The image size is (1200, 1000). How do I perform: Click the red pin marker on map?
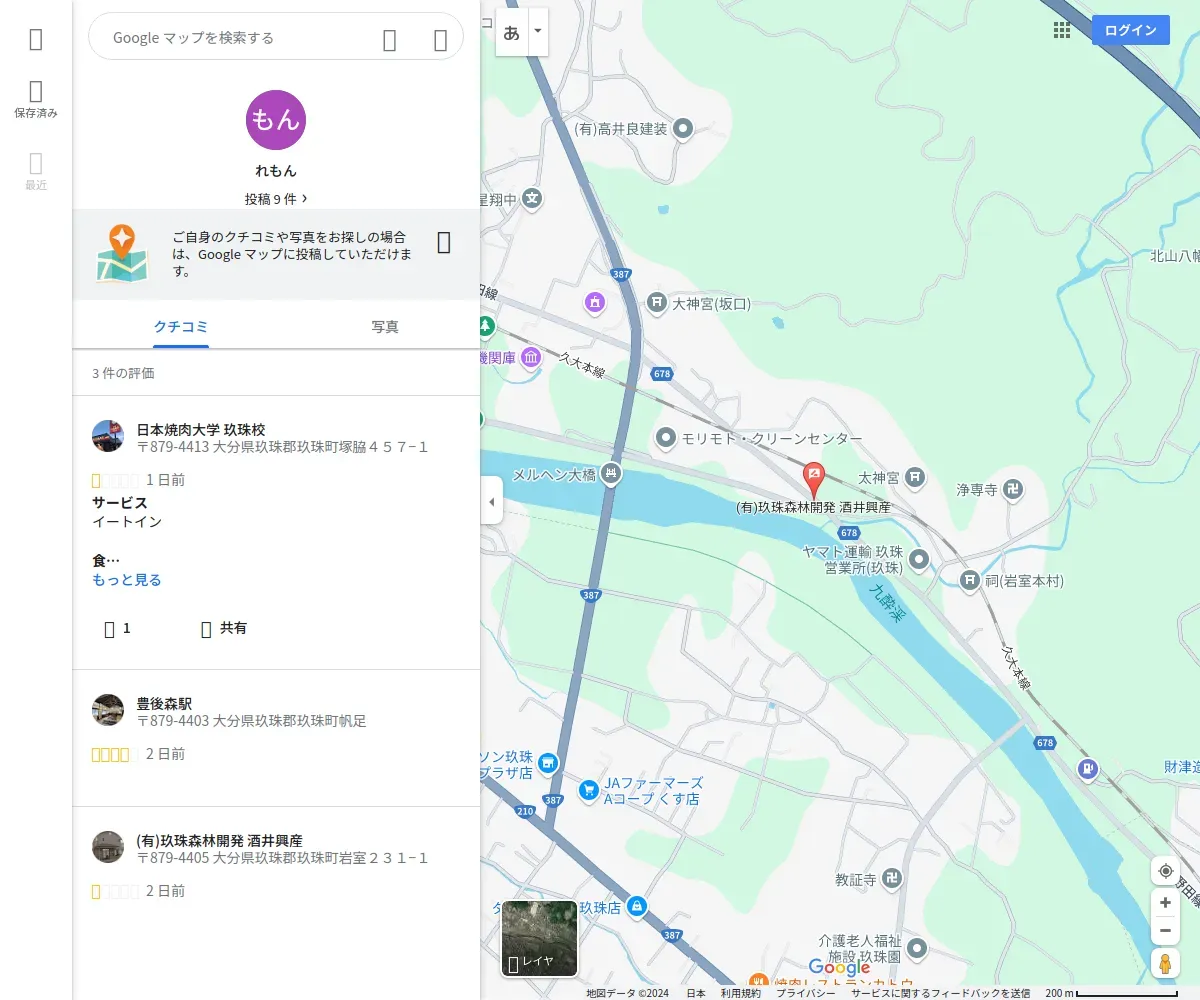point(814,480)
